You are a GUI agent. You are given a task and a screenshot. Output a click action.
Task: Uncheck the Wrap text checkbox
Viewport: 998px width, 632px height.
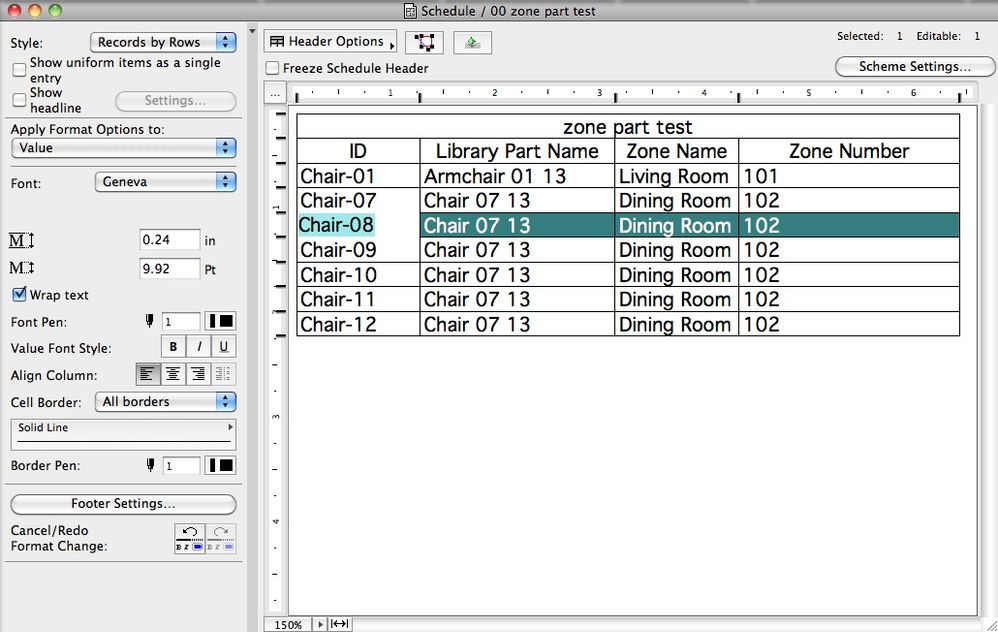point(19,294)
